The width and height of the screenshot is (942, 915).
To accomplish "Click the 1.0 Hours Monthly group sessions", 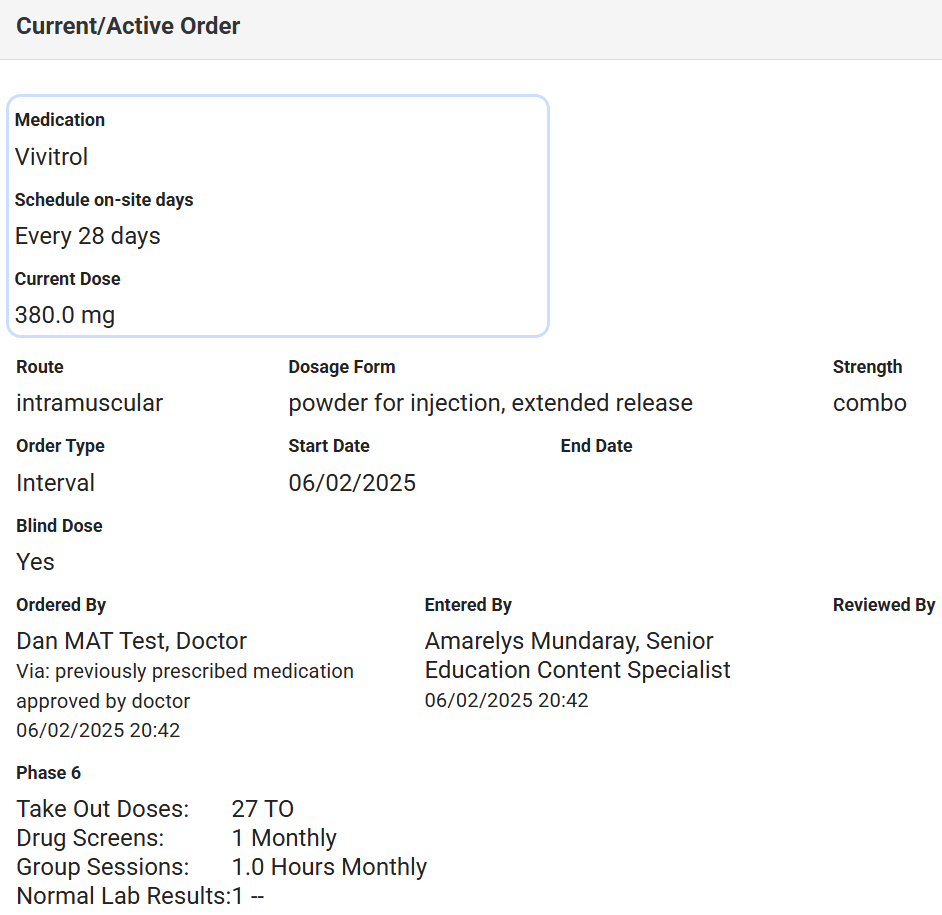I will click(329, 867).
